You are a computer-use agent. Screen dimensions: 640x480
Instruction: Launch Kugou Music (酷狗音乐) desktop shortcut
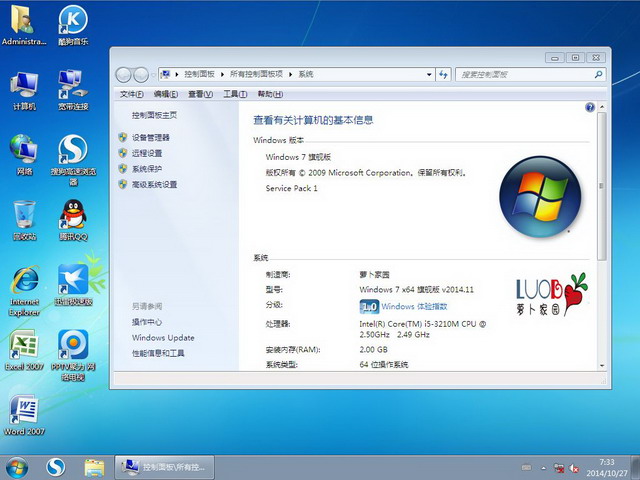pyautogui.click(x=73, y=25)
